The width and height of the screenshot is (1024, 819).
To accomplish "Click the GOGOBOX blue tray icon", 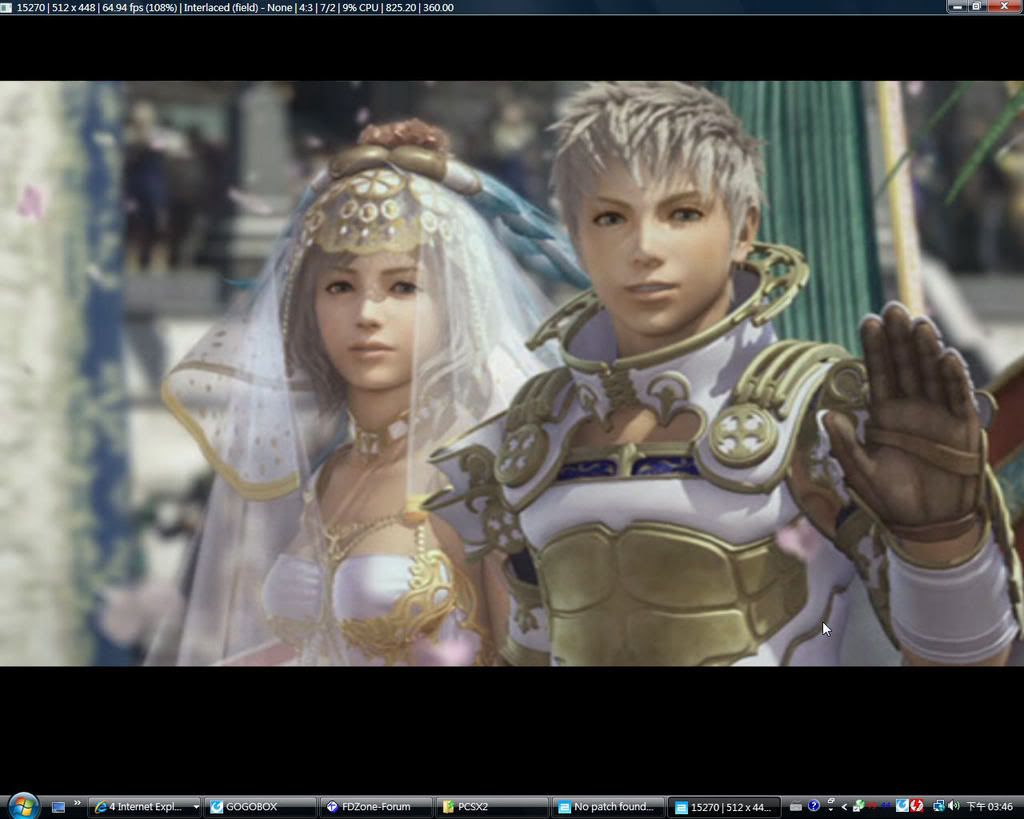I will coord(902,806).
